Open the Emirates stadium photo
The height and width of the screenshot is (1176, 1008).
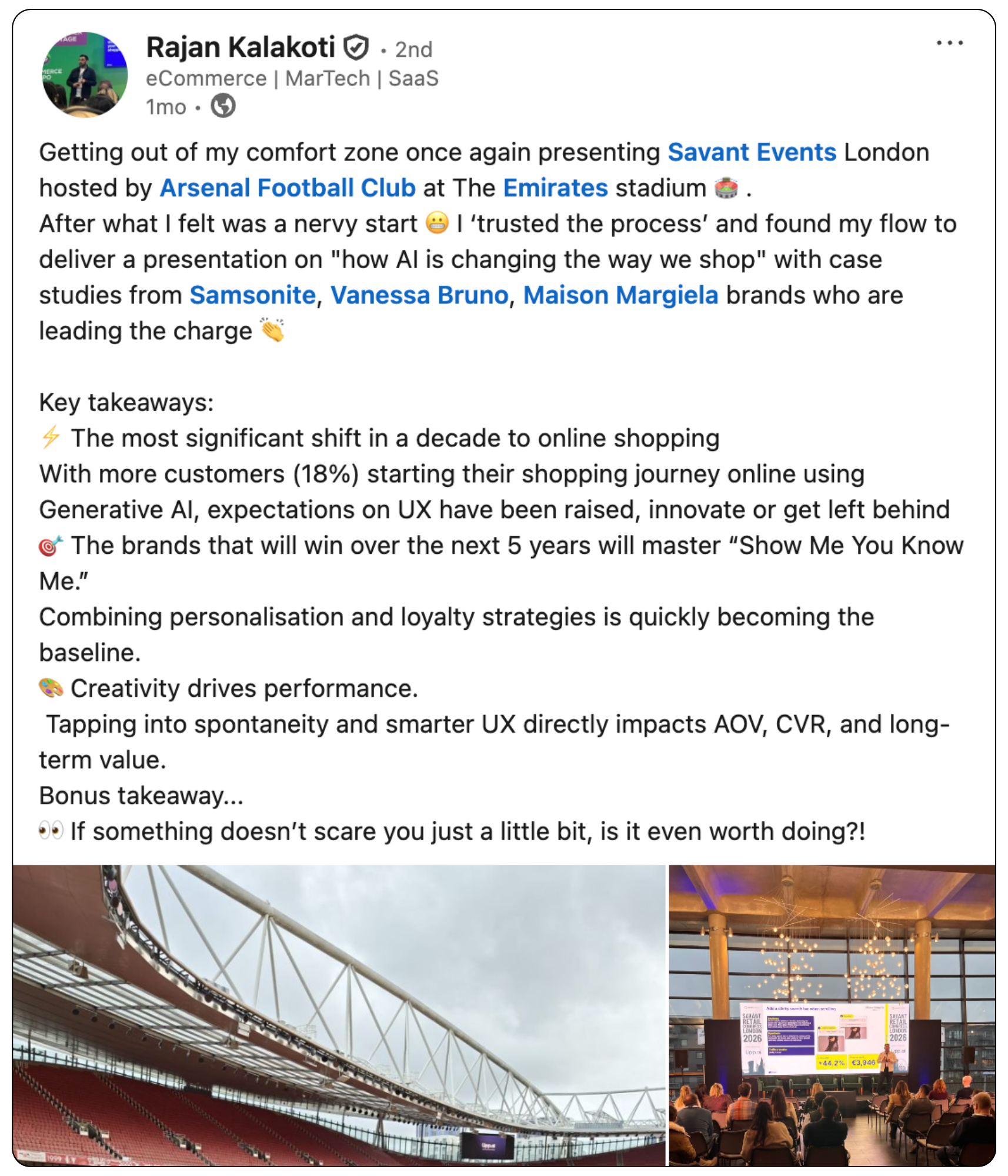(339, 1015)
